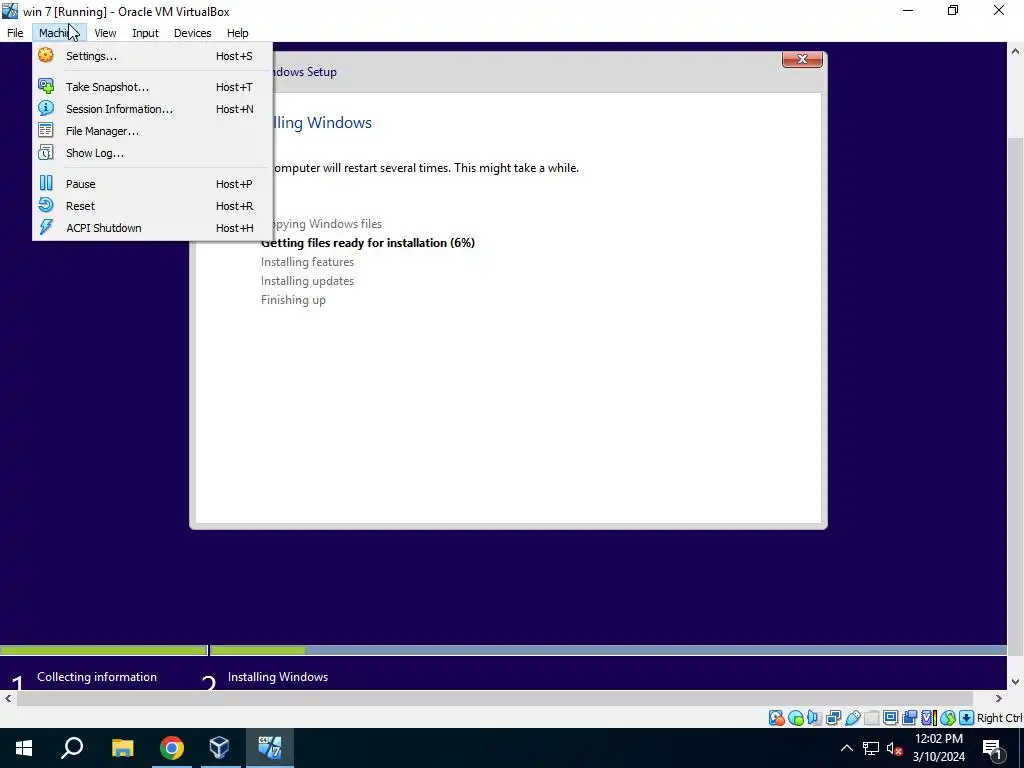
Task: Click the recording status bar icon
Action: (909, 718)
